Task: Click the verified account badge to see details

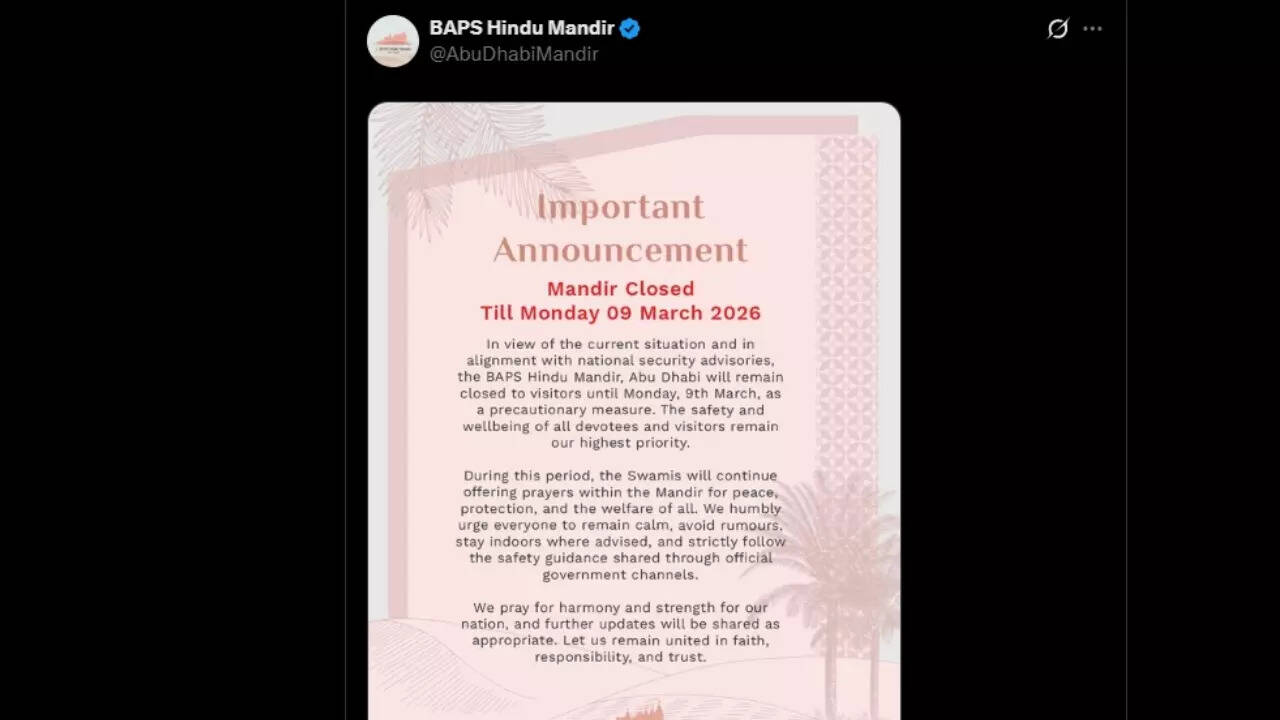Action: [x=628, y=28]
